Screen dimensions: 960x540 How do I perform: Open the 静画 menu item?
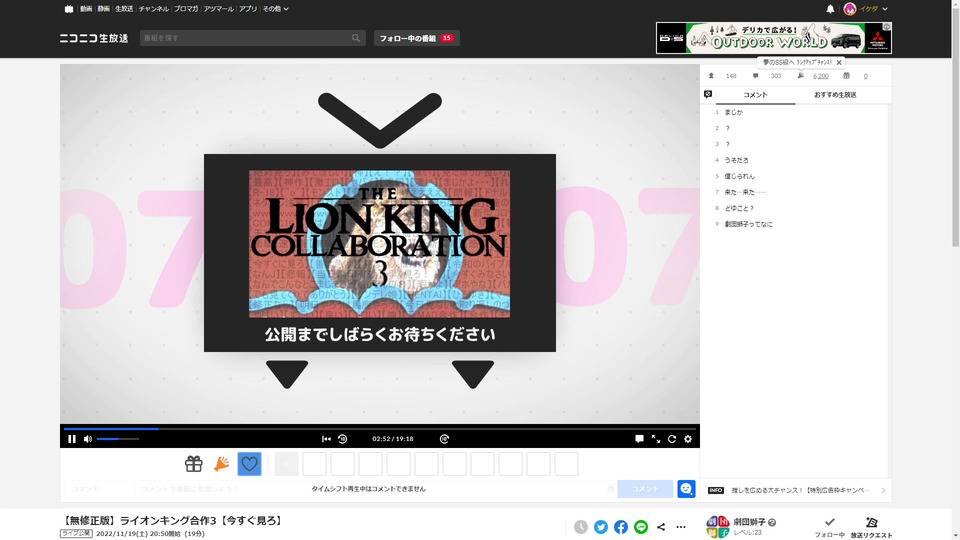[x=103, y=9]
